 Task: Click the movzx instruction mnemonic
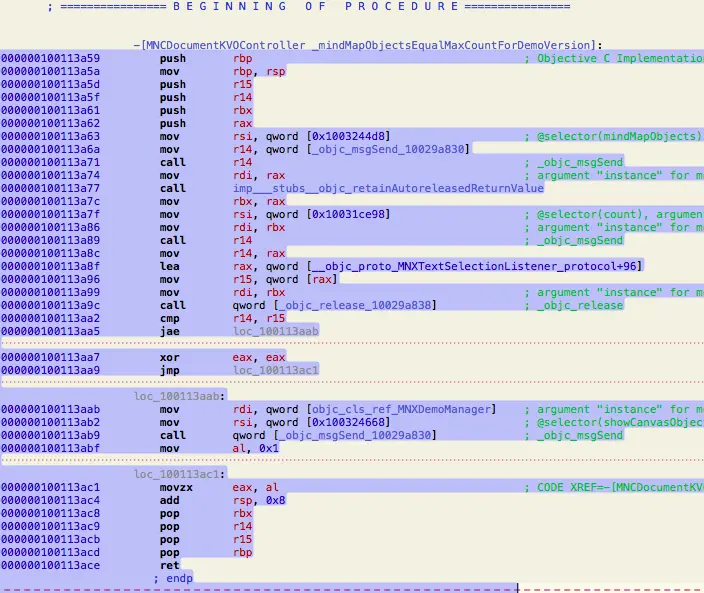(176, 488)
